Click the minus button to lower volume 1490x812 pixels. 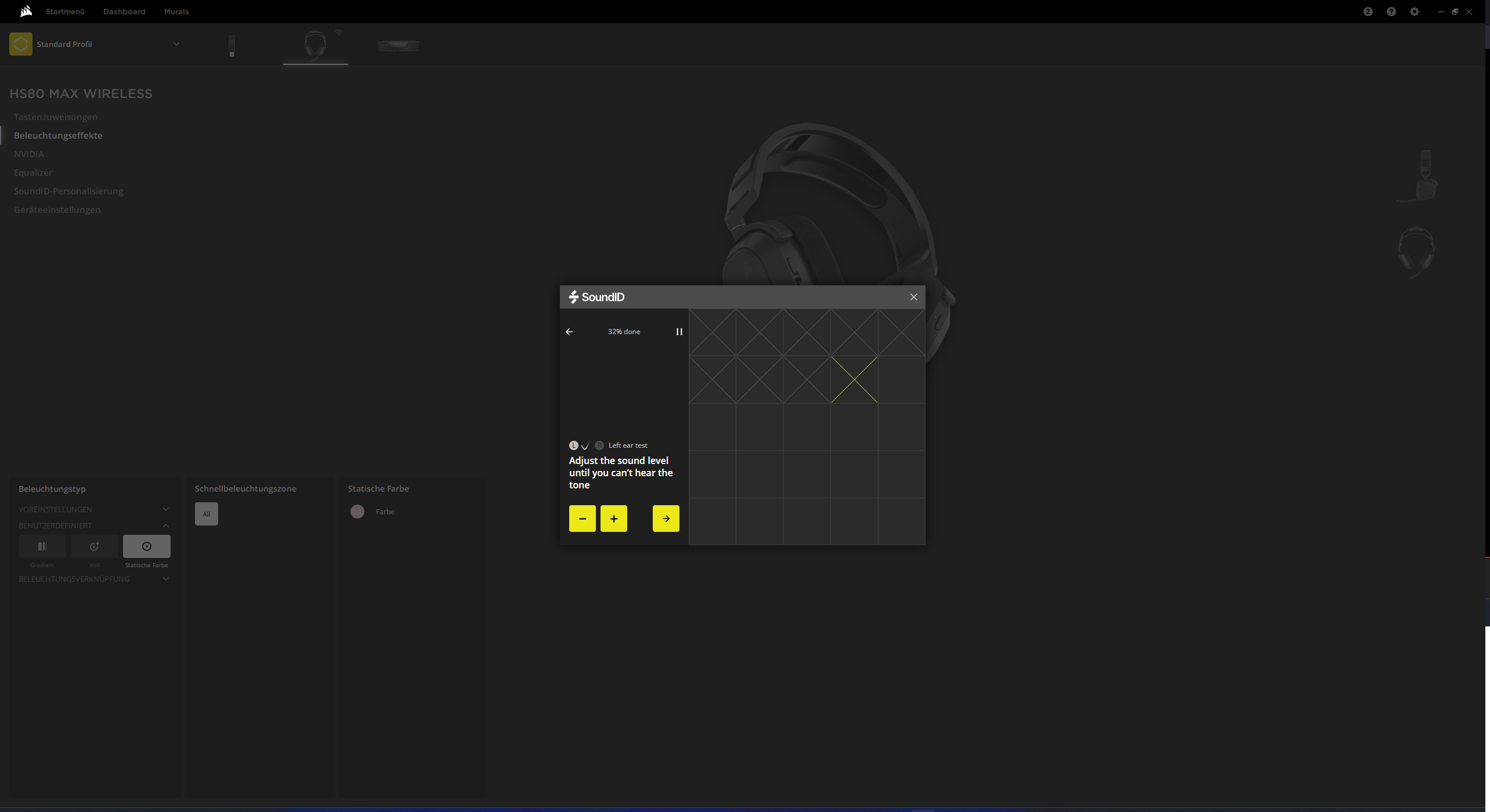tap(582, 519)
